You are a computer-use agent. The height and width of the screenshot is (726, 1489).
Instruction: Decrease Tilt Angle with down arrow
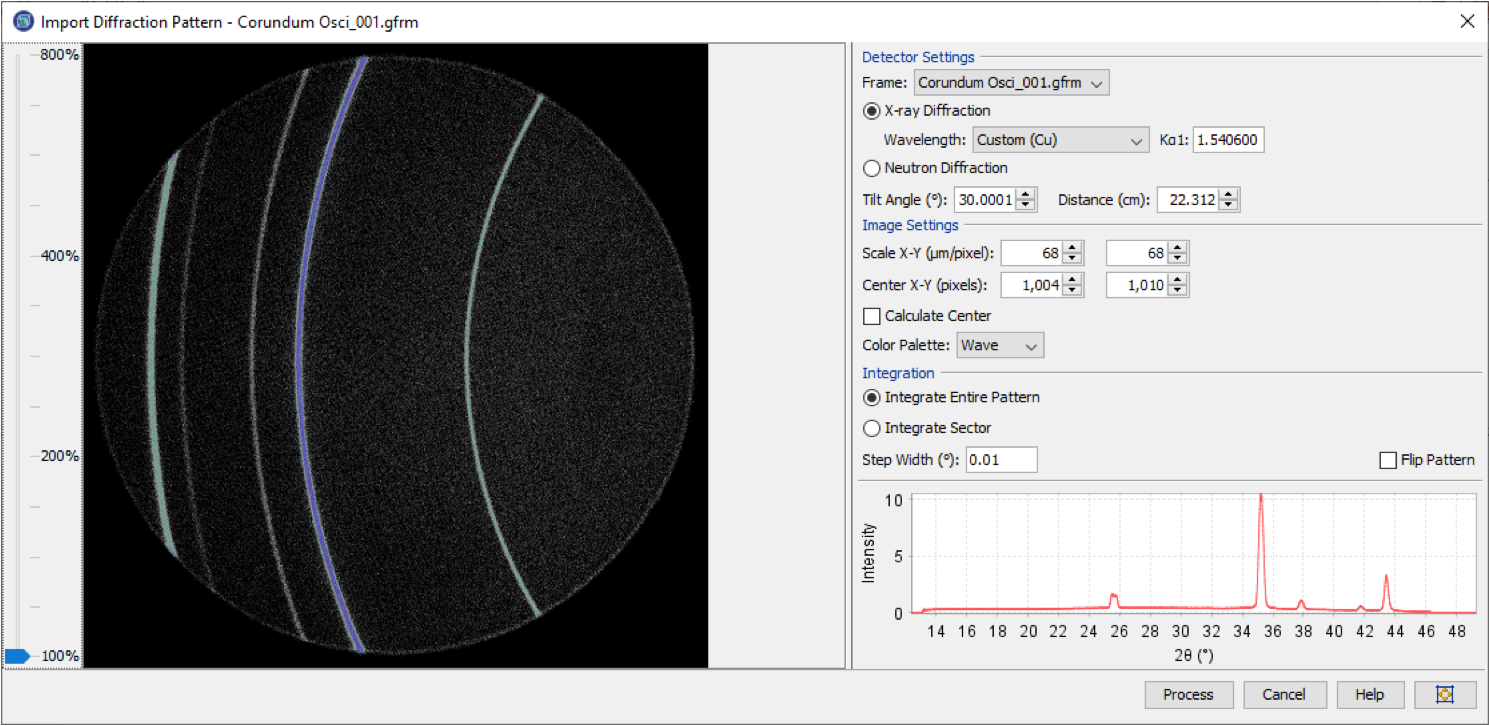tap(1025, 206)
